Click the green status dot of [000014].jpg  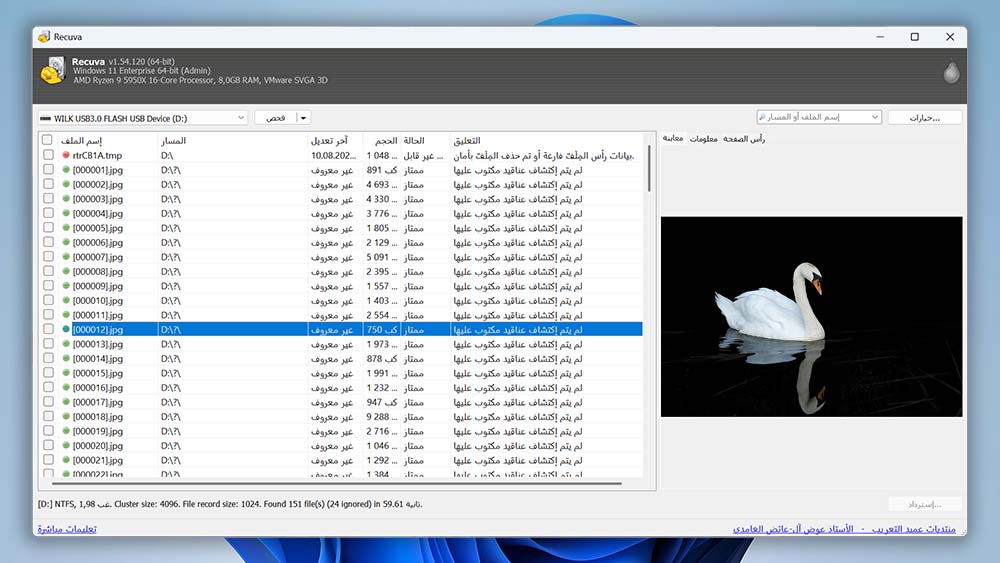click(66, 358)
